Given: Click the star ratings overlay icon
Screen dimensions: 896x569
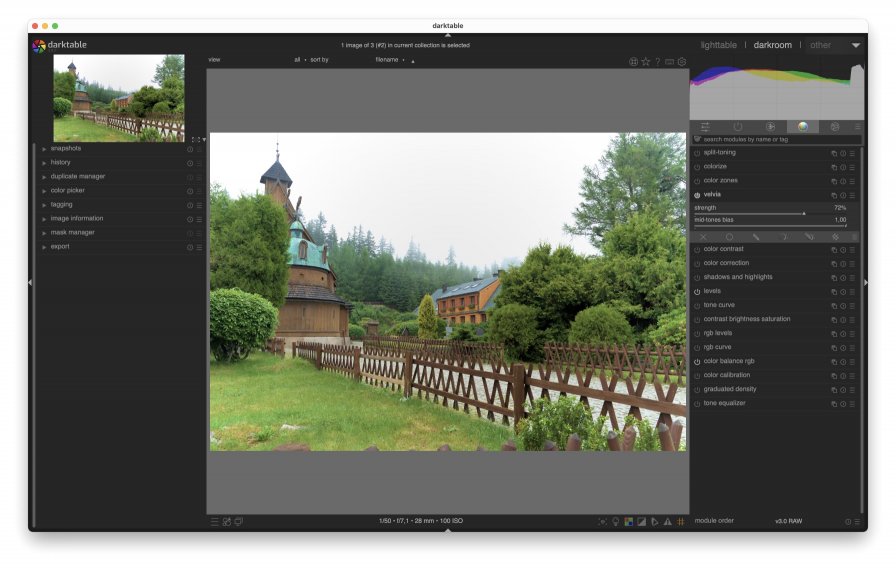Looking at the screenshot, I should pos(646,62).
